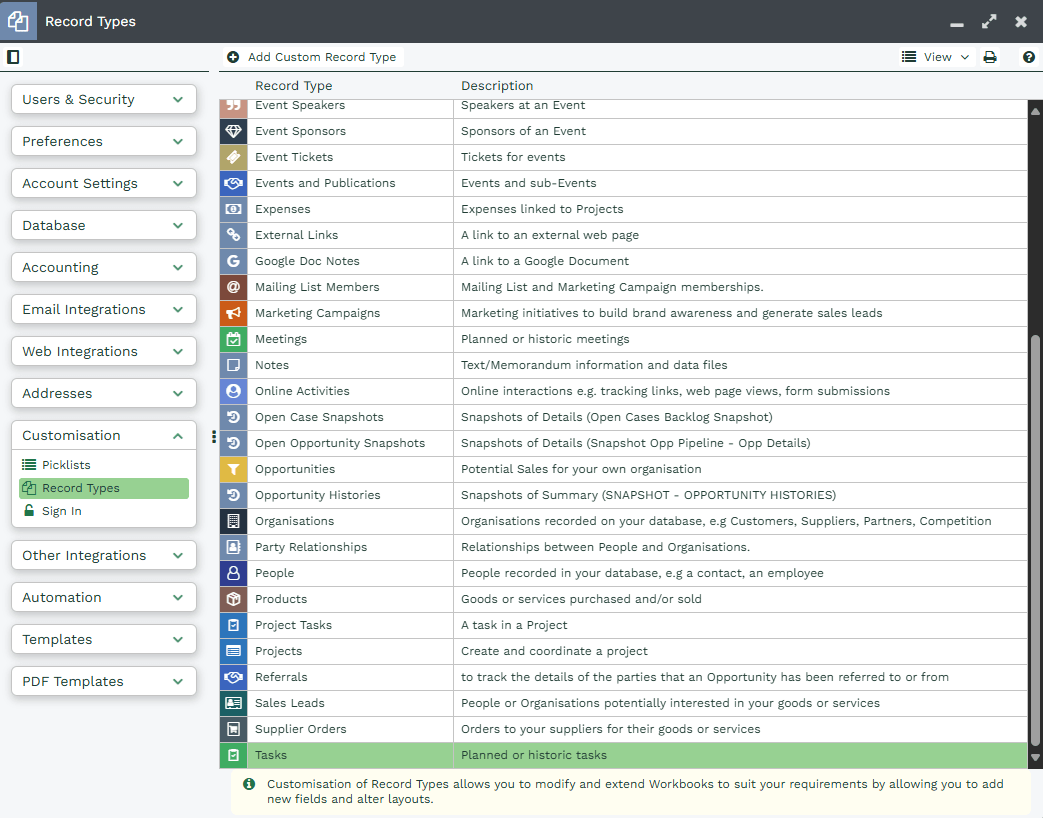Expand the PDF Templates section
Image resolution: width=1043 pixels, height=818 pixels.
(x=104, y=682)
